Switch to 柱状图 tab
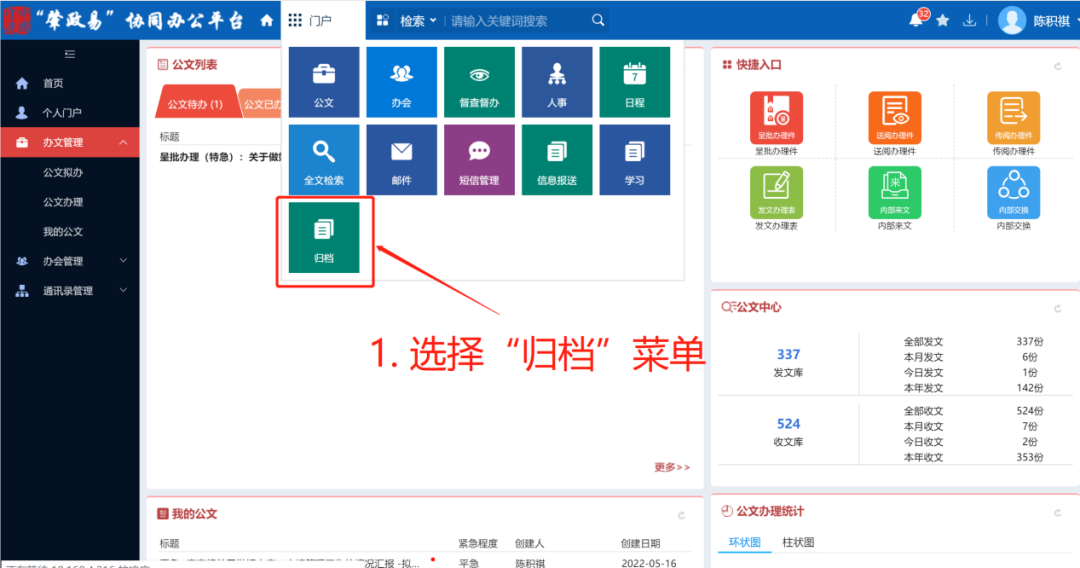The image size is (1080, 568). click(x=798, y=543)
